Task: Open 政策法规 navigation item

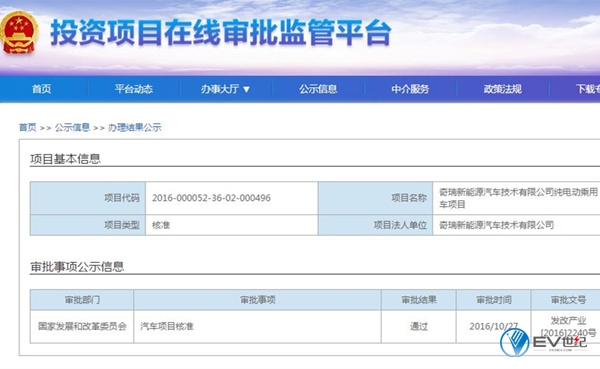Action: (502, 89)
